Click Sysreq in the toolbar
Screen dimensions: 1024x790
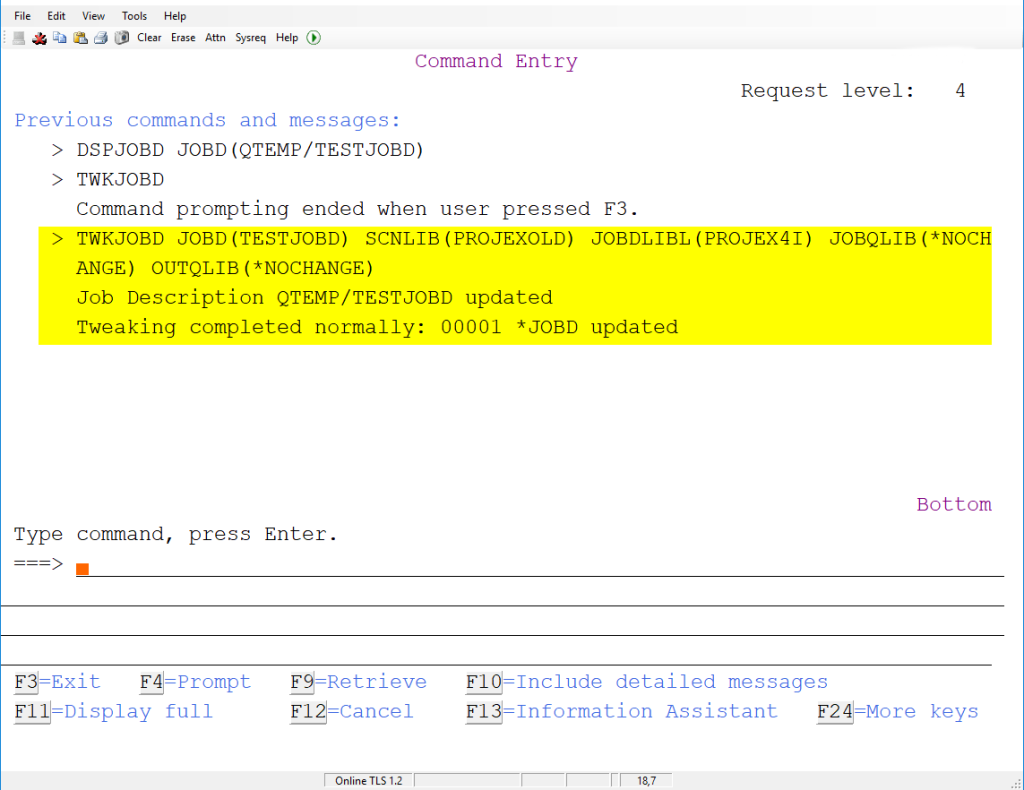(250, 38)
